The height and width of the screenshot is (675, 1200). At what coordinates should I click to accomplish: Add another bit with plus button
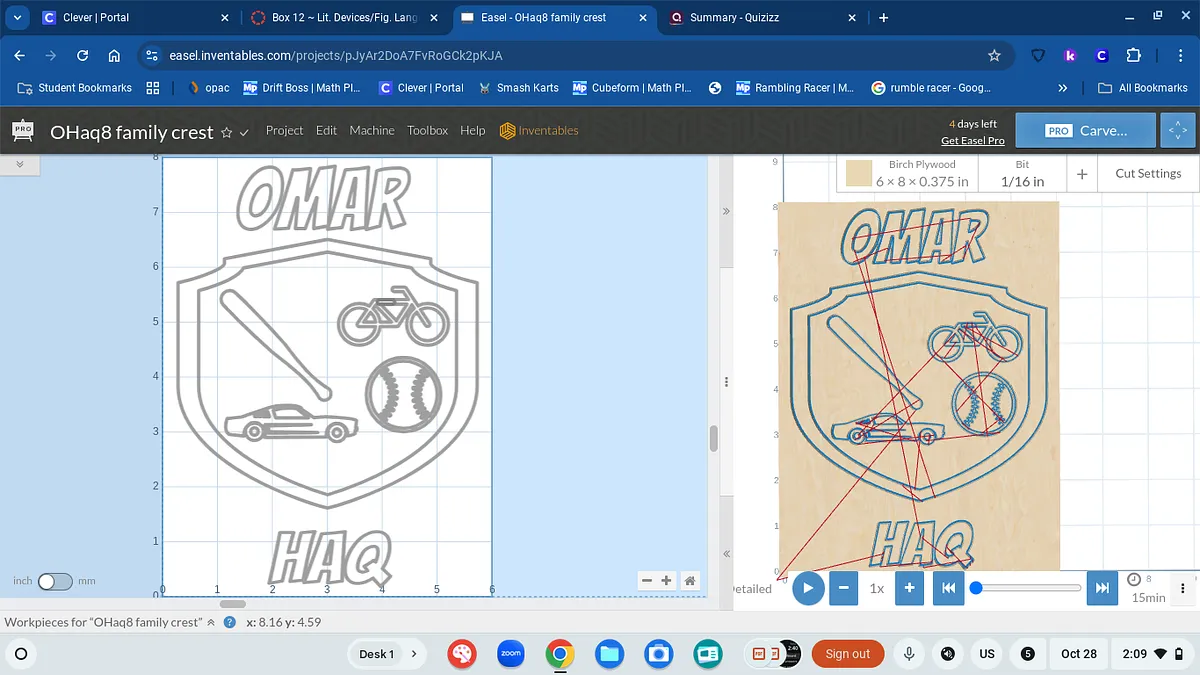pos(1082,174)
